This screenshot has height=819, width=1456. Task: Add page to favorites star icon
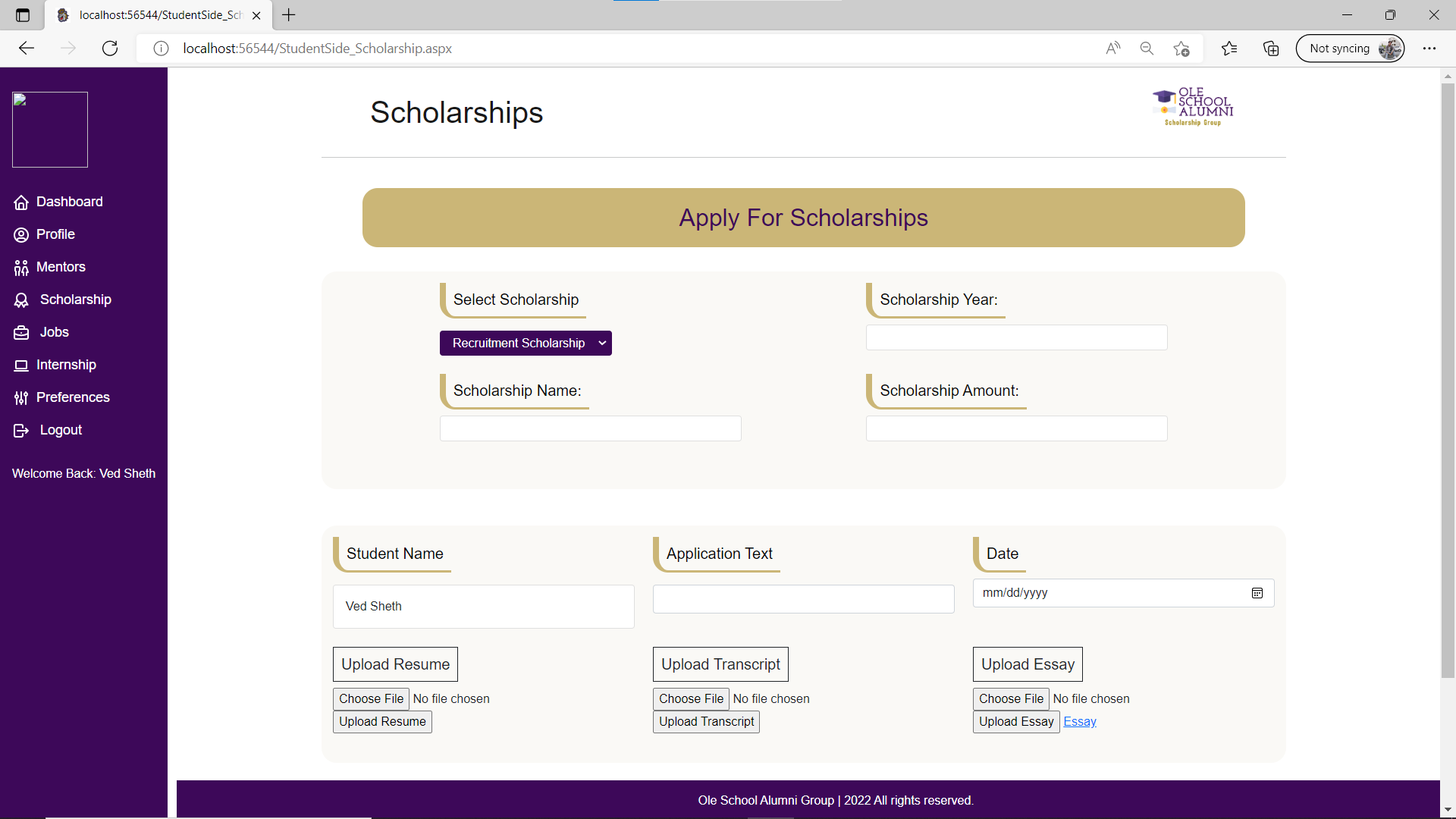click(1181, 49)
